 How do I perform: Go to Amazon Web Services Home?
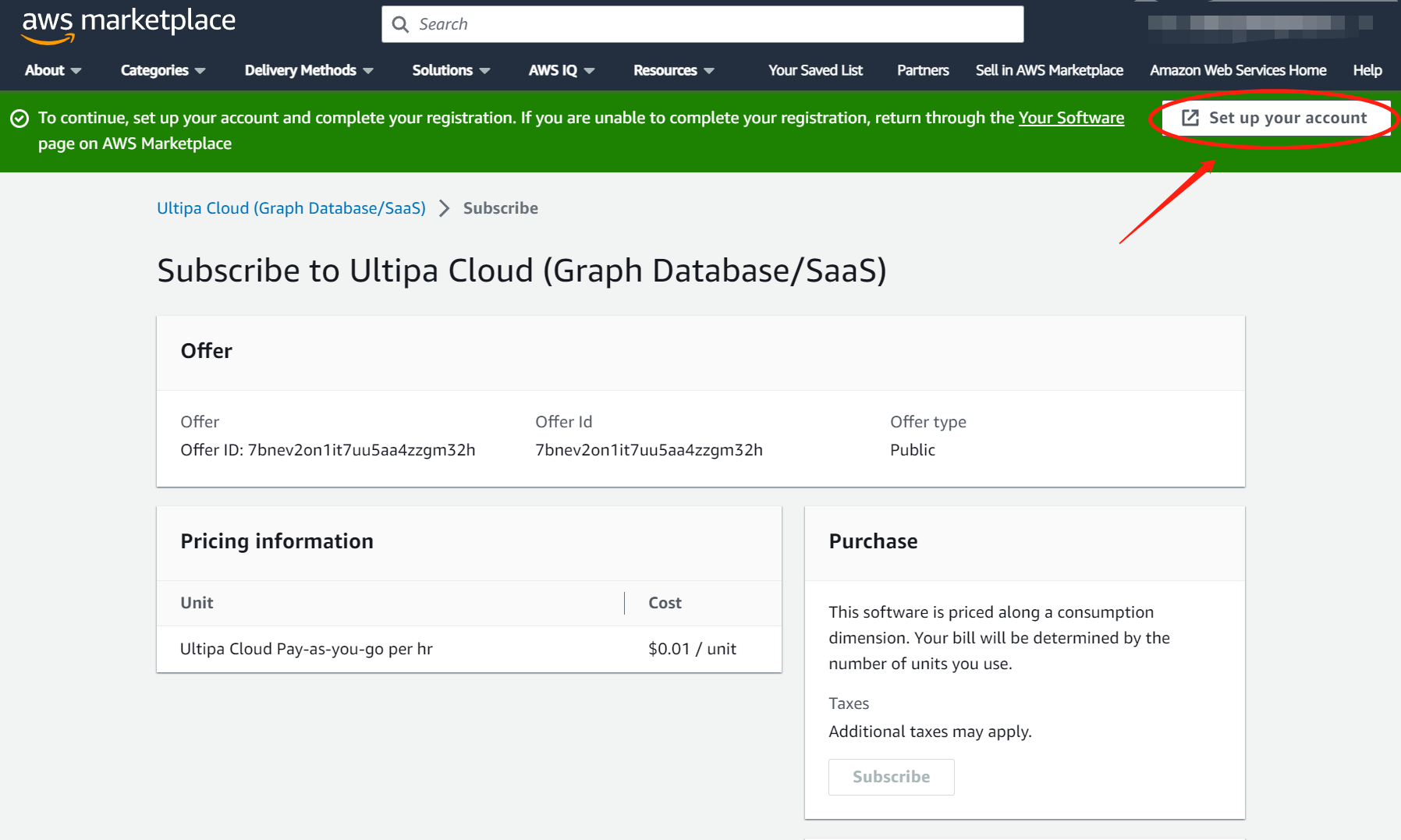(x=1238, y=70)
